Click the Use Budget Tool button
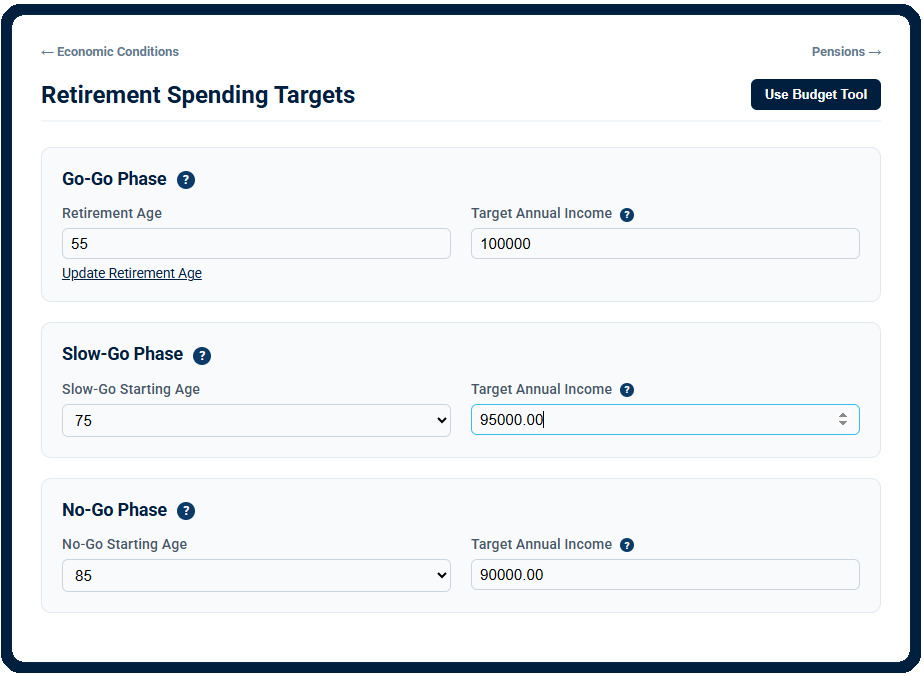Image resolution: width=924 pixels, height=676 pixels. 816,94
